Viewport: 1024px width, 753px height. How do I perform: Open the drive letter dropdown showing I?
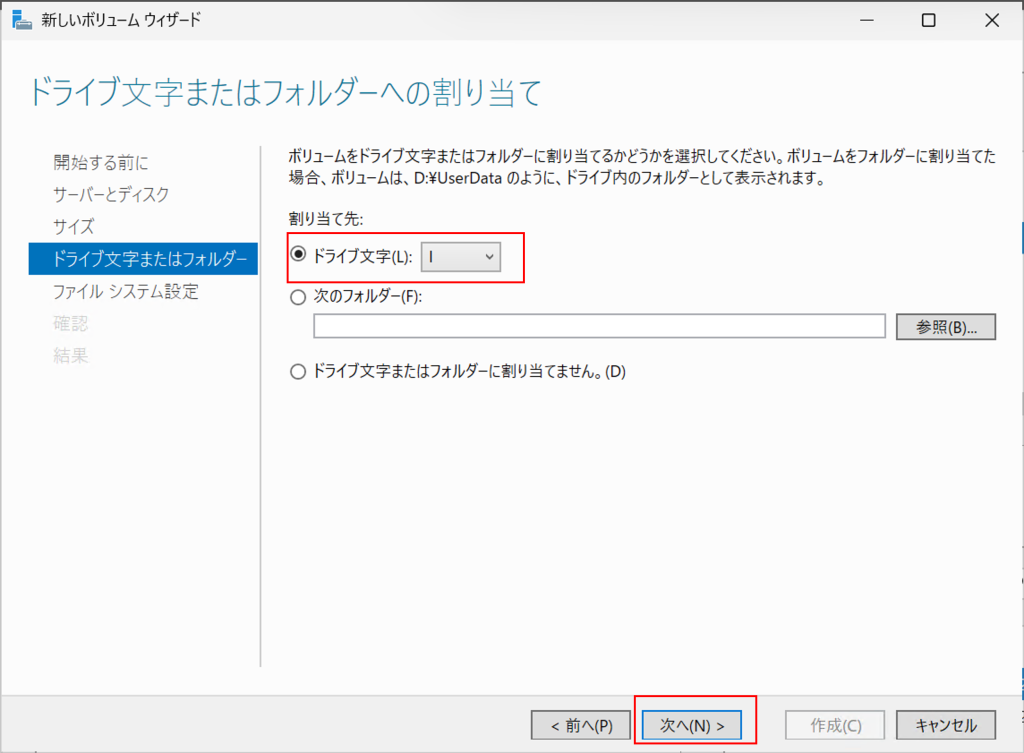coord(460,257)
